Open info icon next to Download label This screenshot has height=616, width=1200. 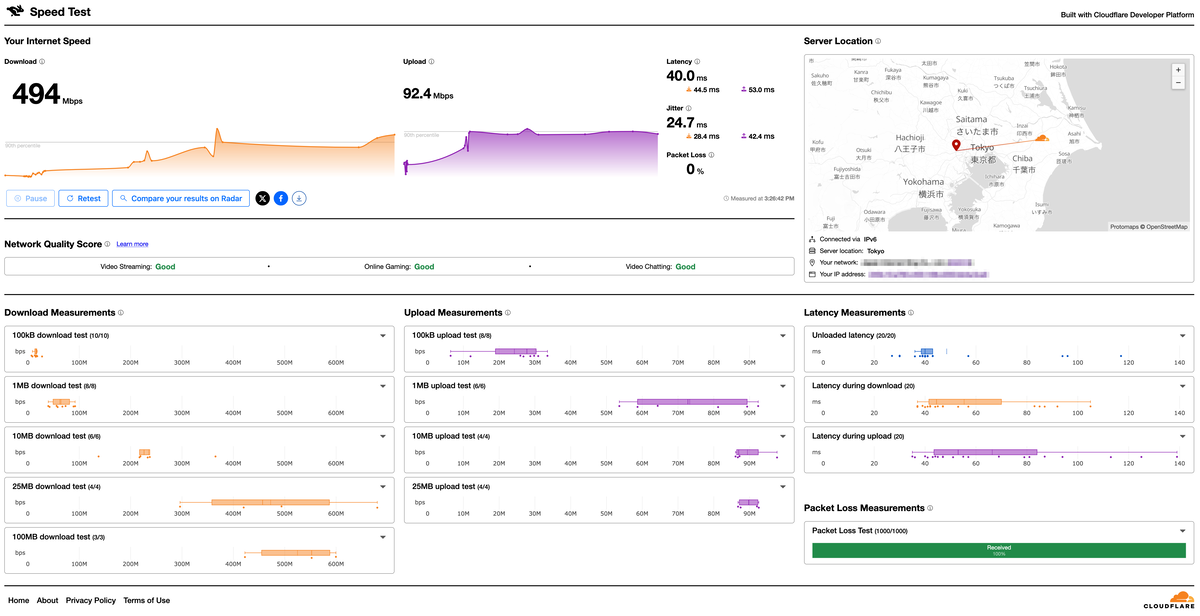coord(42,62)
